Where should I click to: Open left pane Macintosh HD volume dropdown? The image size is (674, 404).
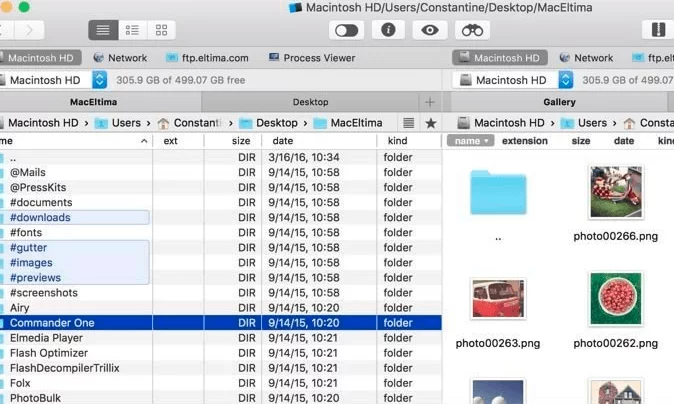click(53, 80)
